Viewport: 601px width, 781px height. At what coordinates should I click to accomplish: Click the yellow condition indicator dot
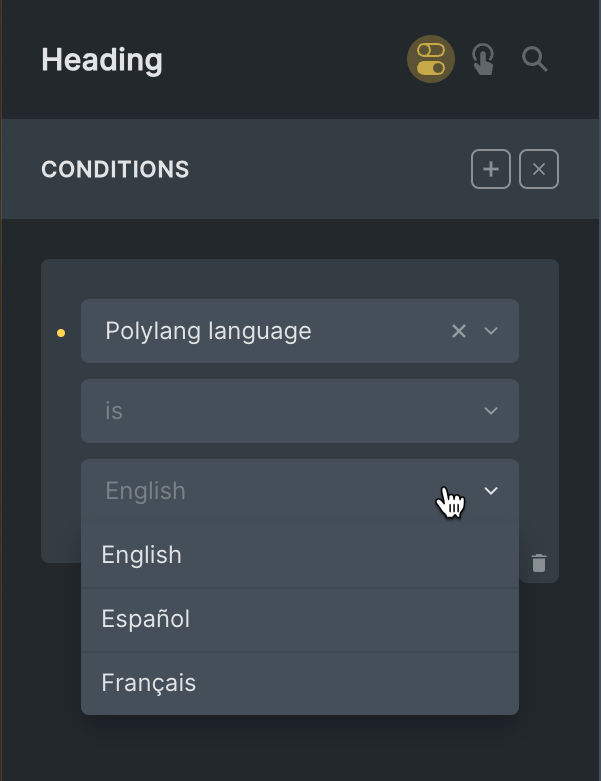click(x=61, y=333)
